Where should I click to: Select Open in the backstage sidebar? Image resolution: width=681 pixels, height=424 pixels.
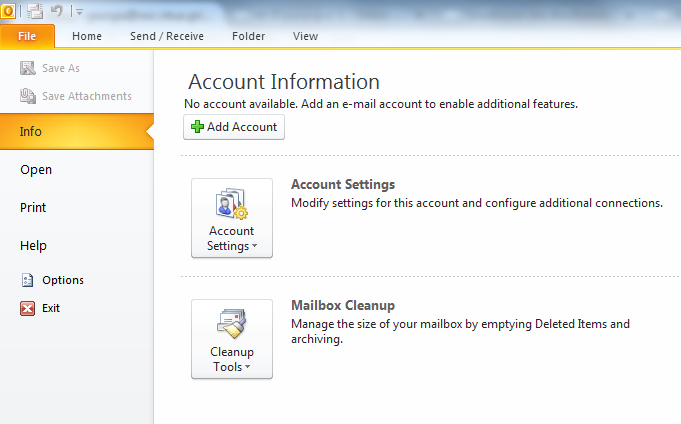coord(36,169)
